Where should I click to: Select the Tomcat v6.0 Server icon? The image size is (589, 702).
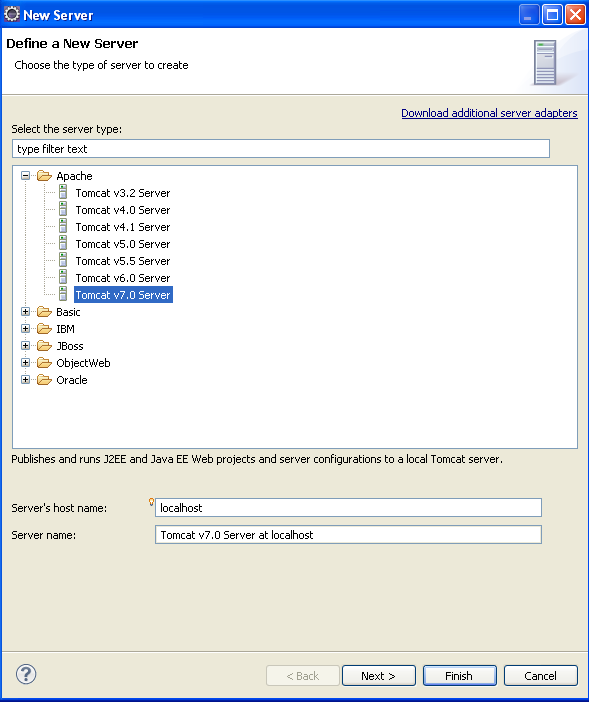click(63, 278)
